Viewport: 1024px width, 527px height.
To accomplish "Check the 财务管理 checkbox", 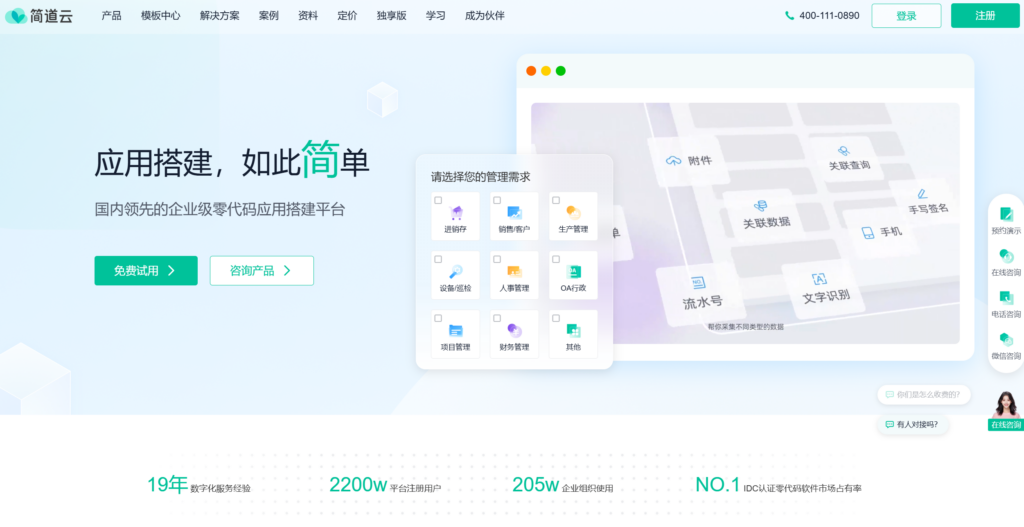I will pyautogui.click(x=497, y=318).
